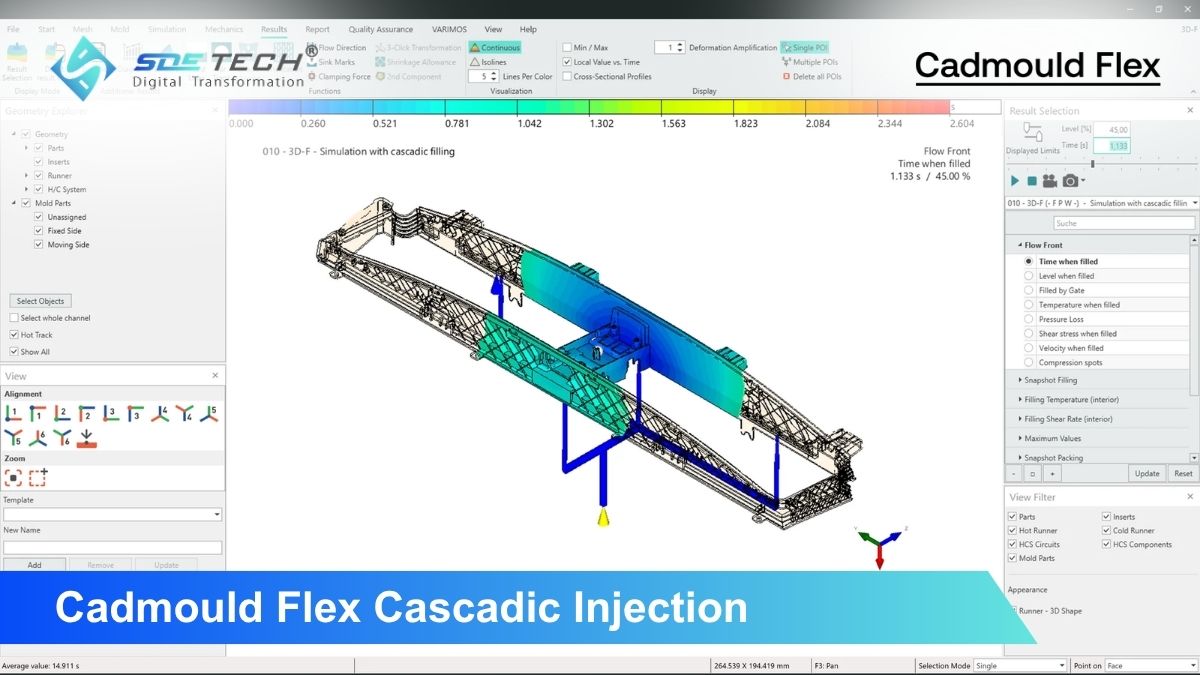Click the Suche search field
Viewport: 1200px width, 675px height.
[1122, 223]
